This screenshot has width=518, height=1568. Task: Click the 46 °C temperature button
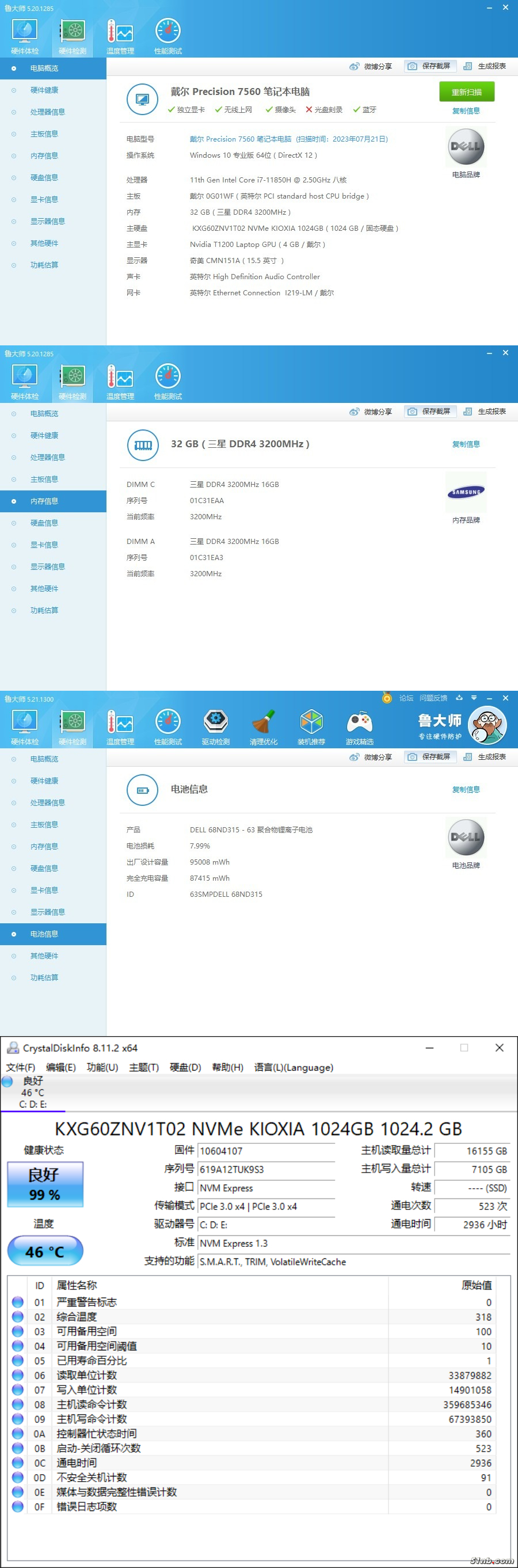(45, 1251)
